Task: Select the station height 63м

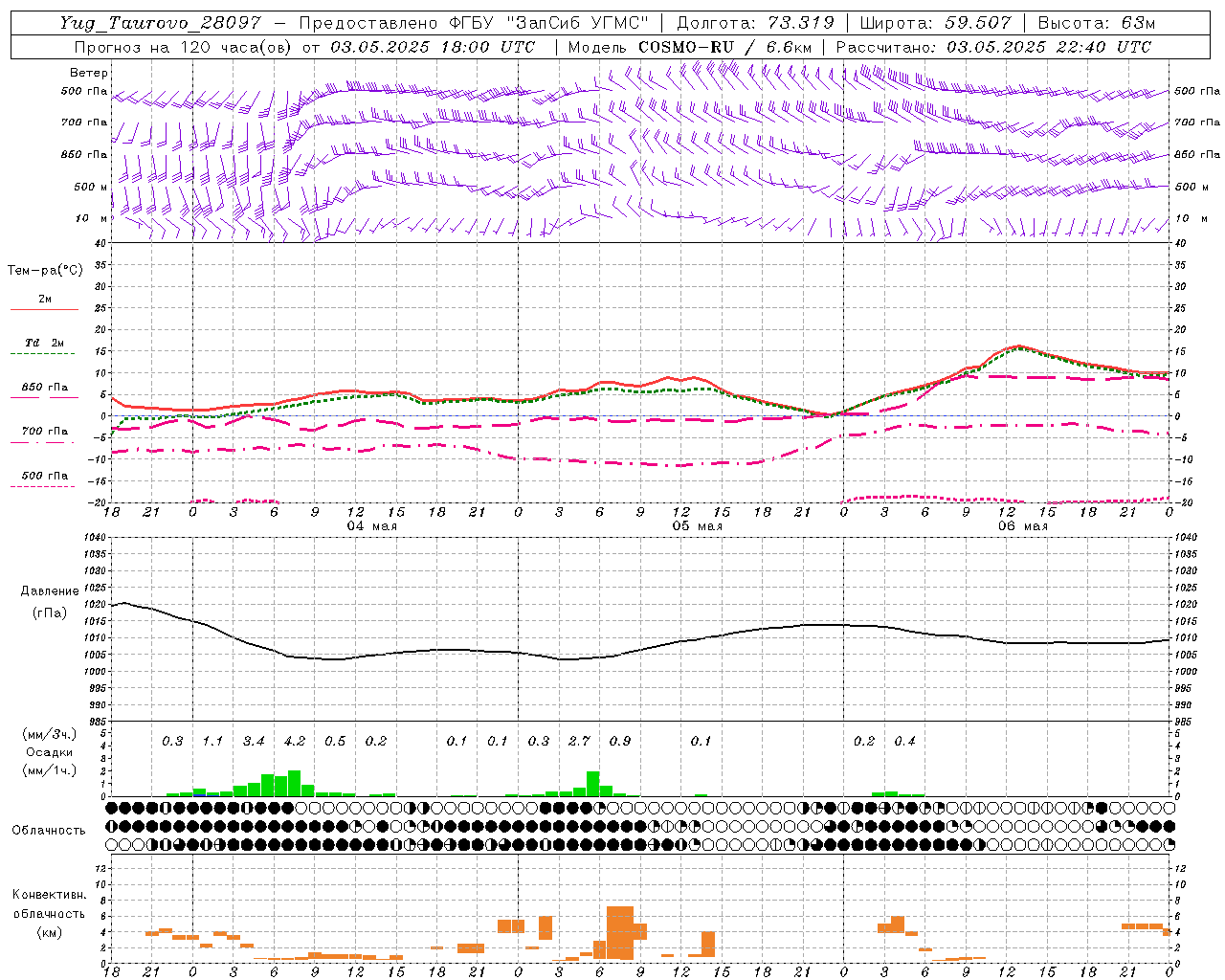Action: click(1138, 23)
